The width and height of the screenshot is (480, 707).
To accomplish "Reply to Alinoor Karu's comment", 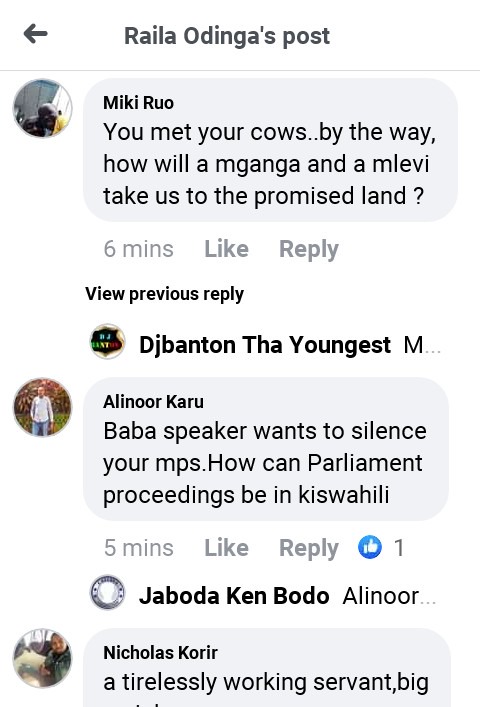I will click(309, 548).
